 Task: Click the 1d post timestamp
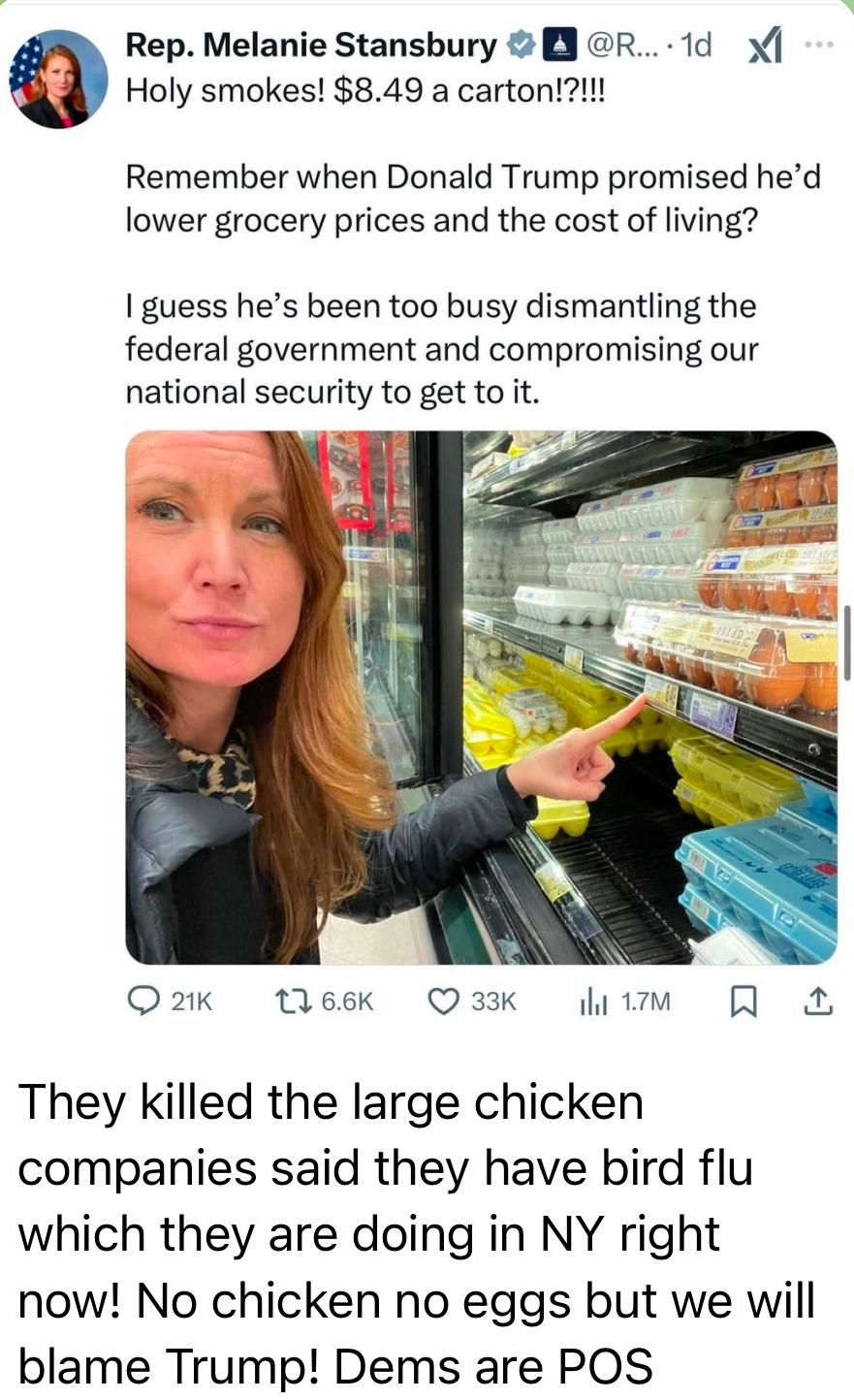(696, 45)
